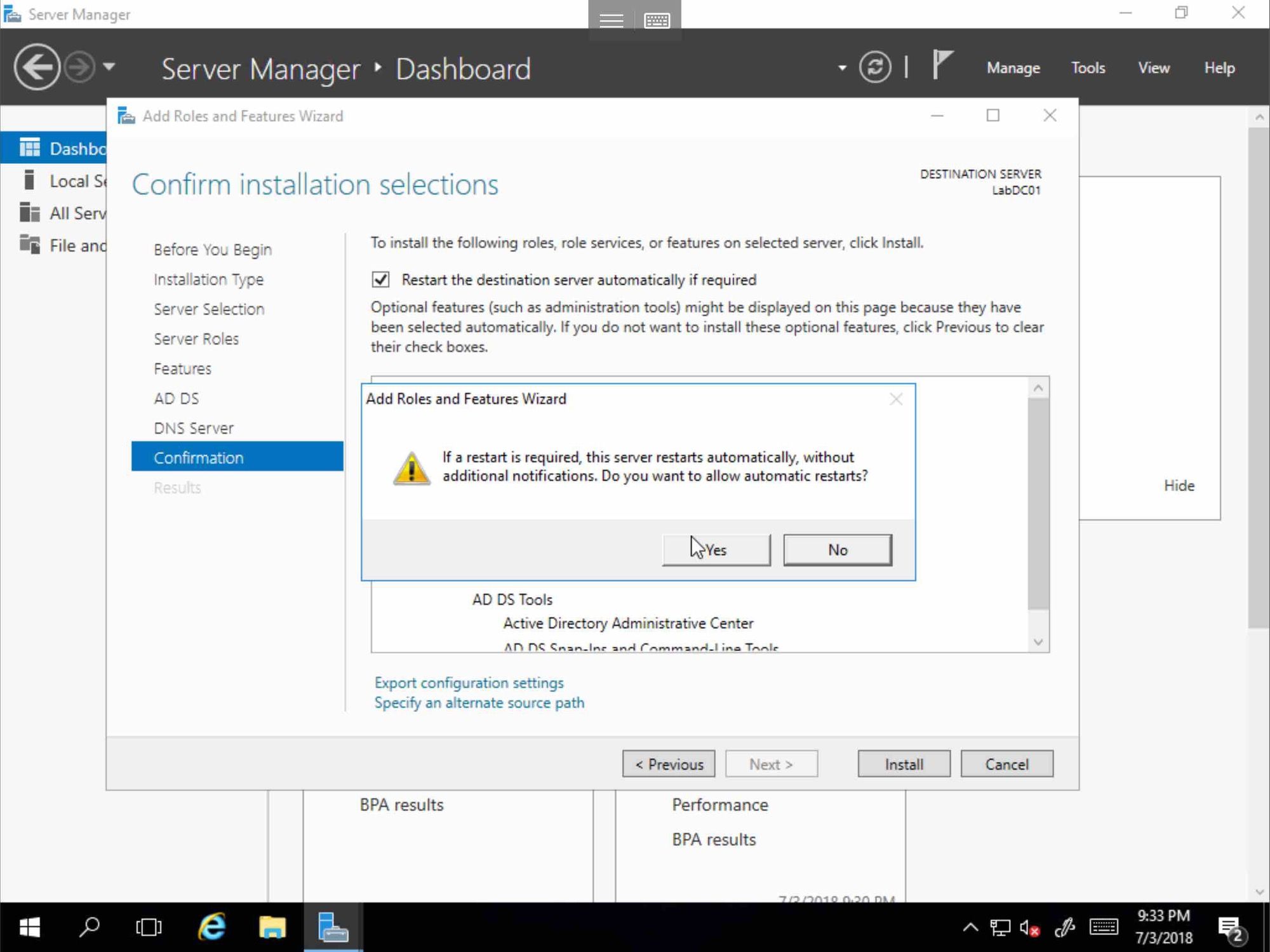Toggle the restart destination server automatically checkbox
This screenshot has height=952, width=1270.
(380, 279)
